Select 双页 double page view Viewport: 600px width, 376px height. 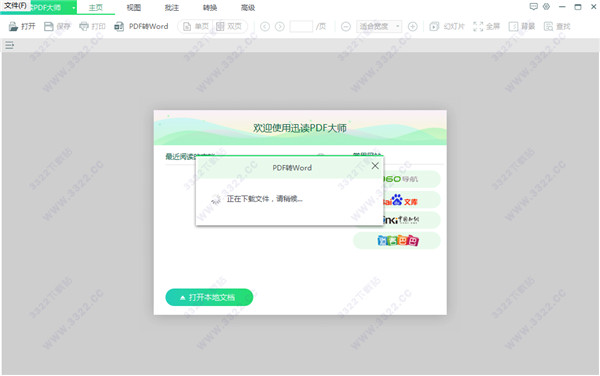(x=229, y=26)
